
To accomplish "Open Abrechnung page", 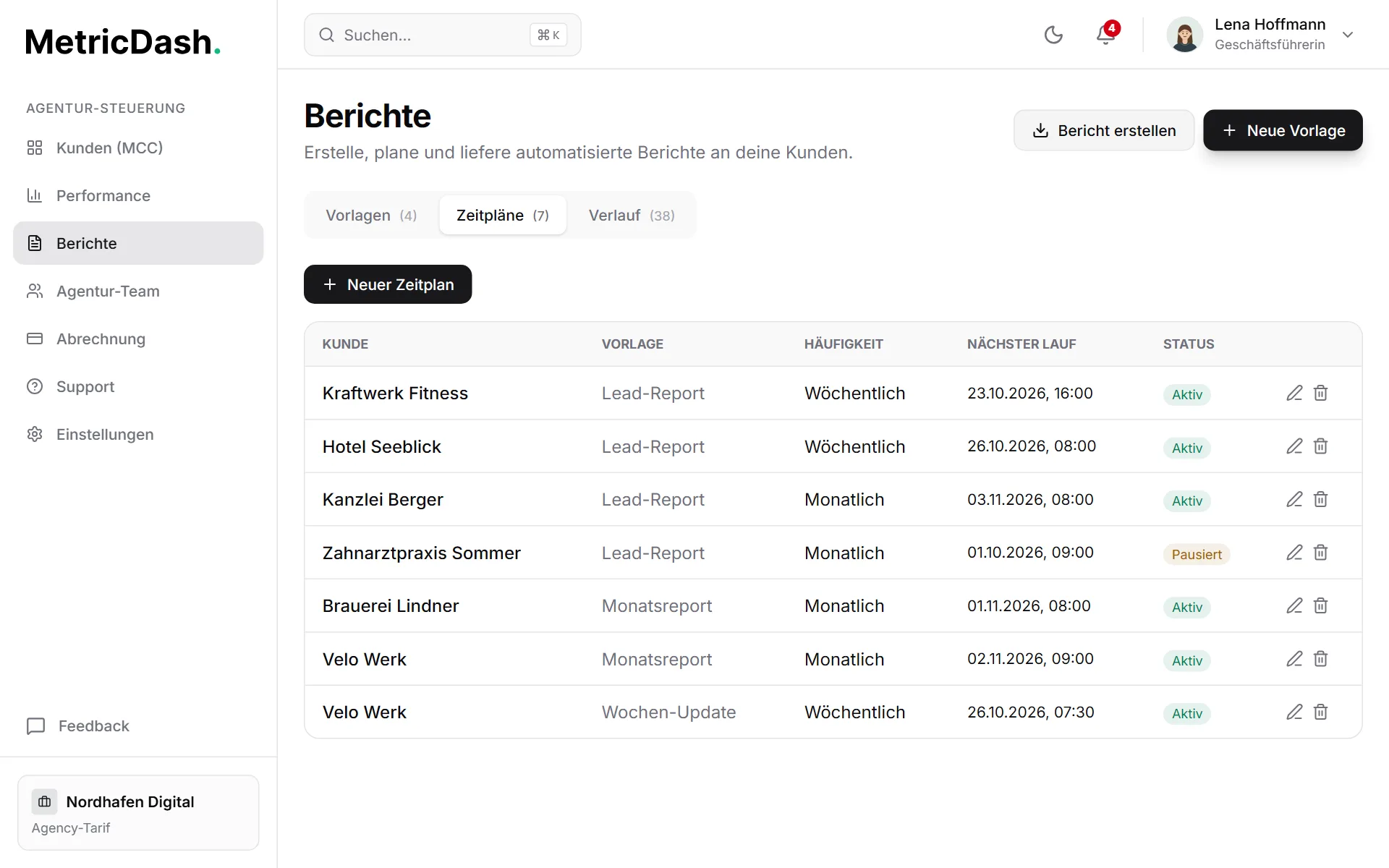I will (x=138, y=339).
